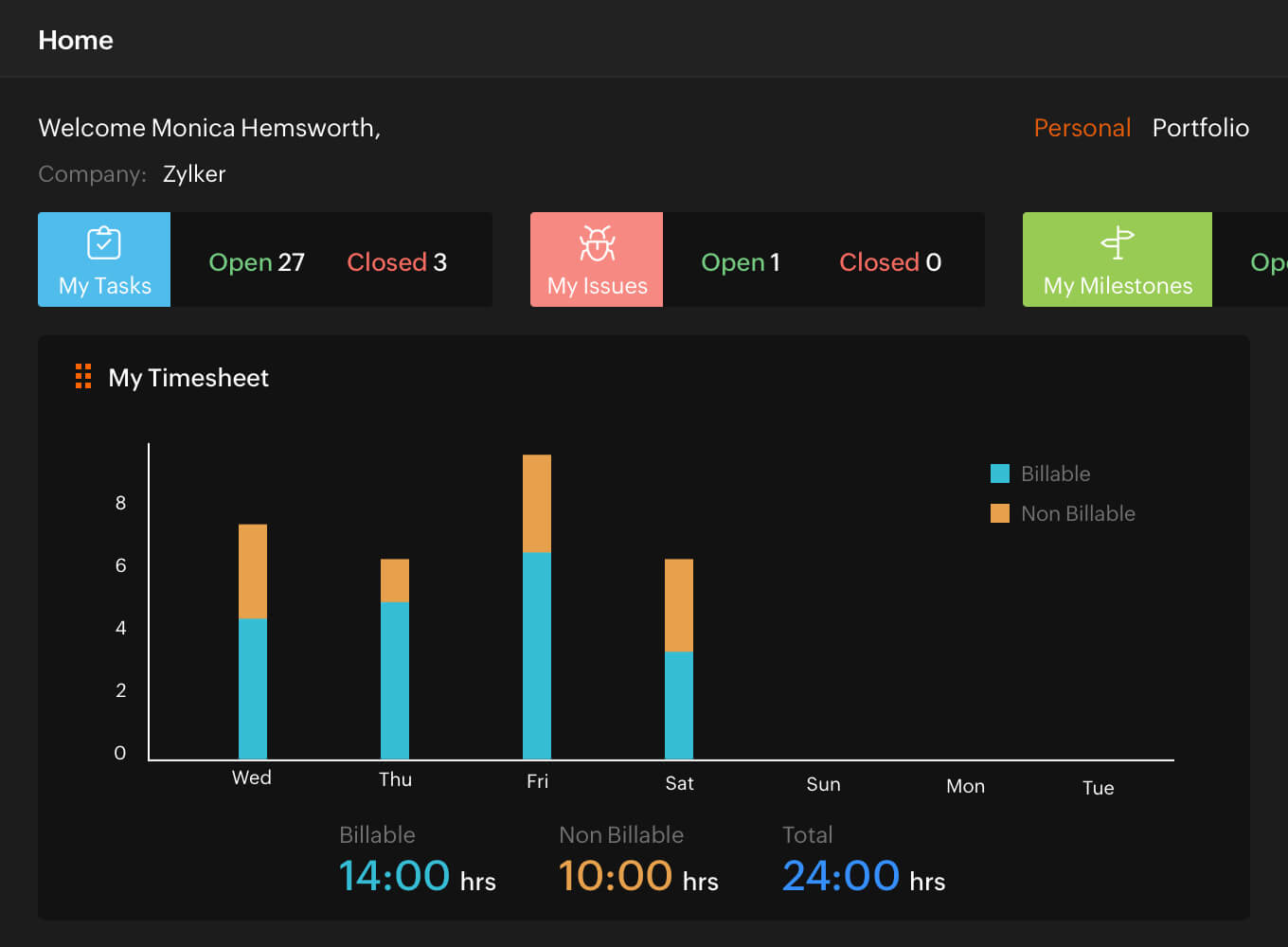Image resolution: width=1288 pixels, height=947 pixels.
Task: Open the 27 open tasks list
Action: point(257,262)
